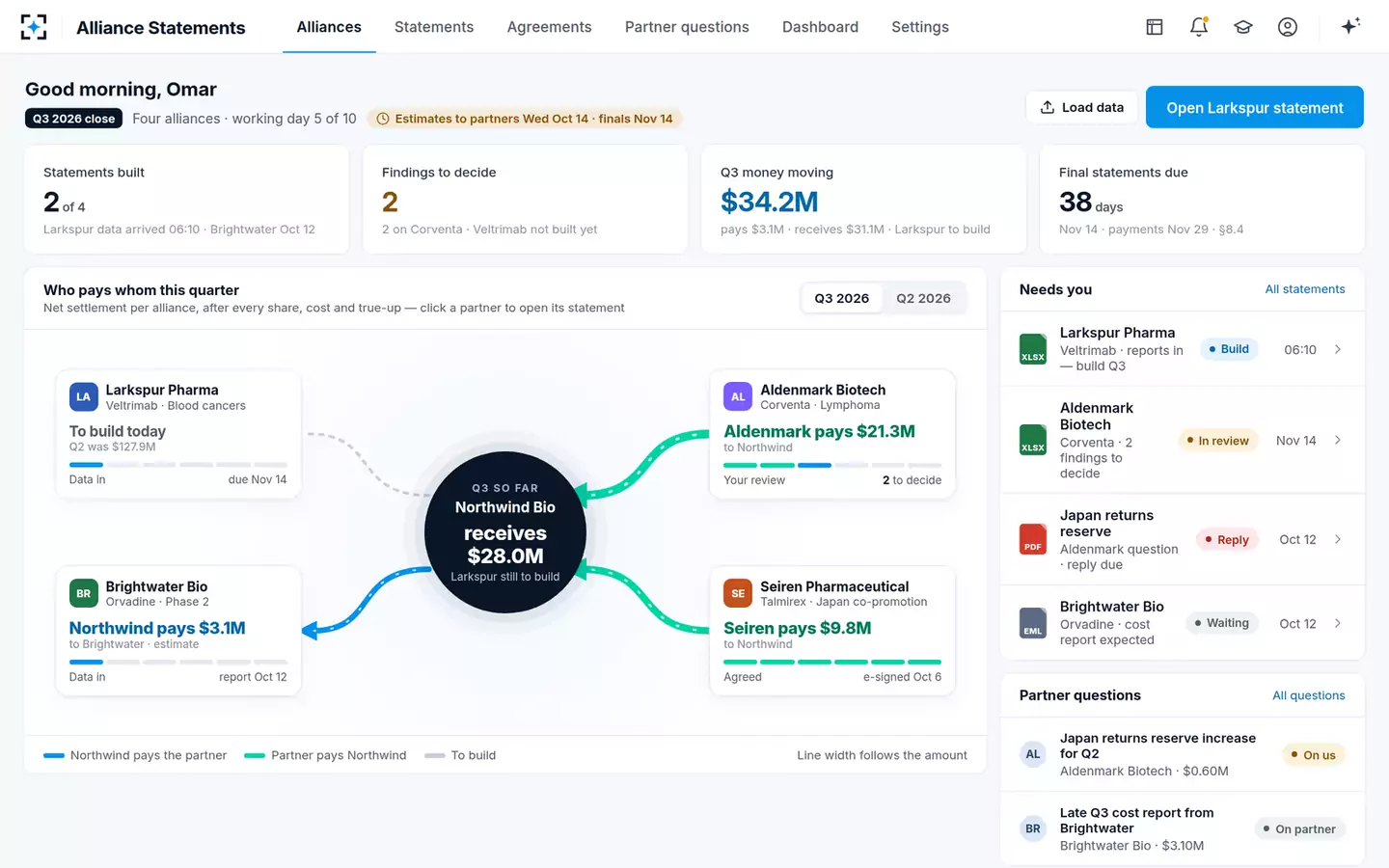The height and width of the screenshot is (868, 1389).
Task: Expand Aldenmark Biotech row chevron
Action: (1338, 440)
